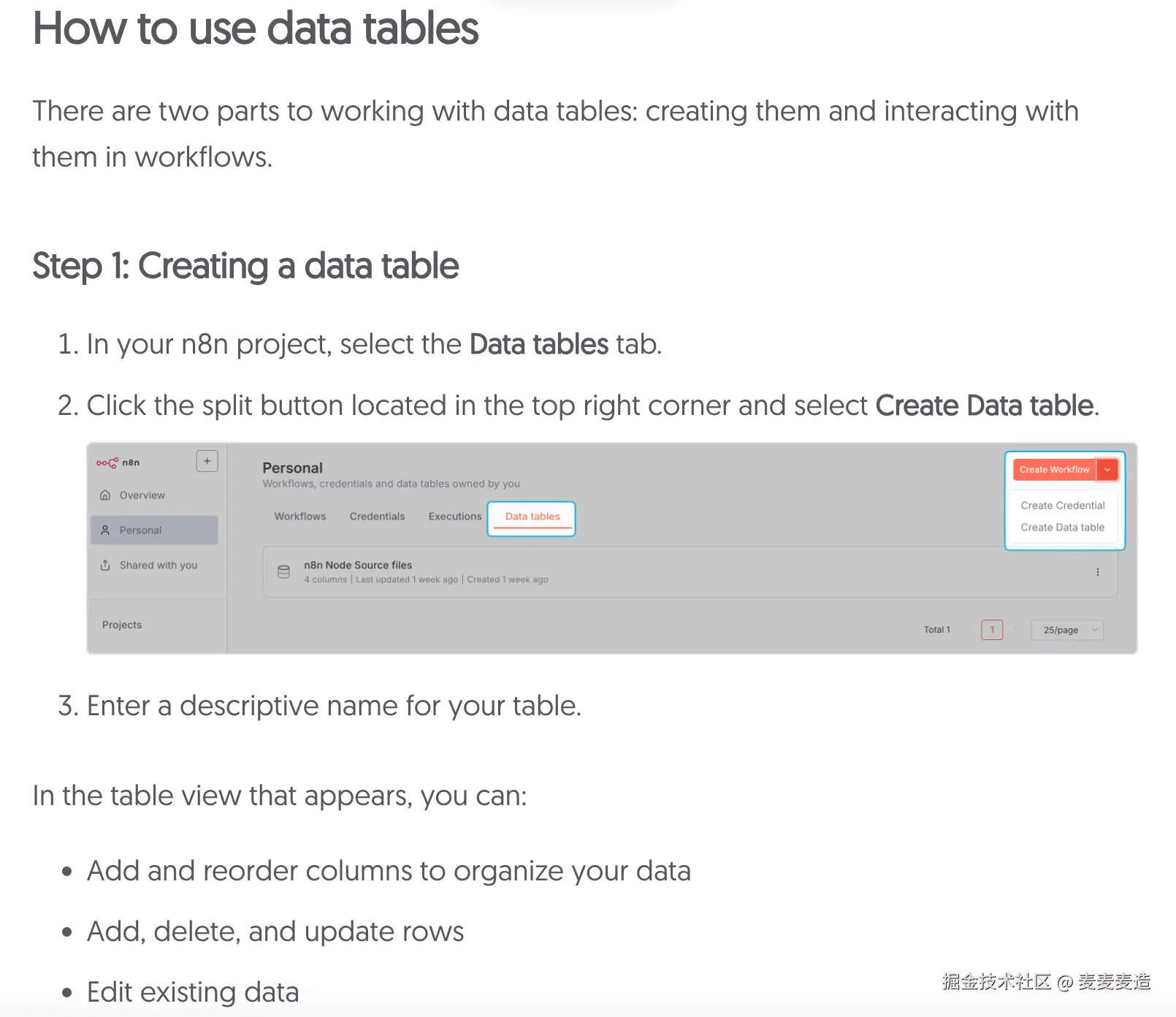Click the Overview home icon
This screenshot has width=1176, height=1017.
click(105, 495)
